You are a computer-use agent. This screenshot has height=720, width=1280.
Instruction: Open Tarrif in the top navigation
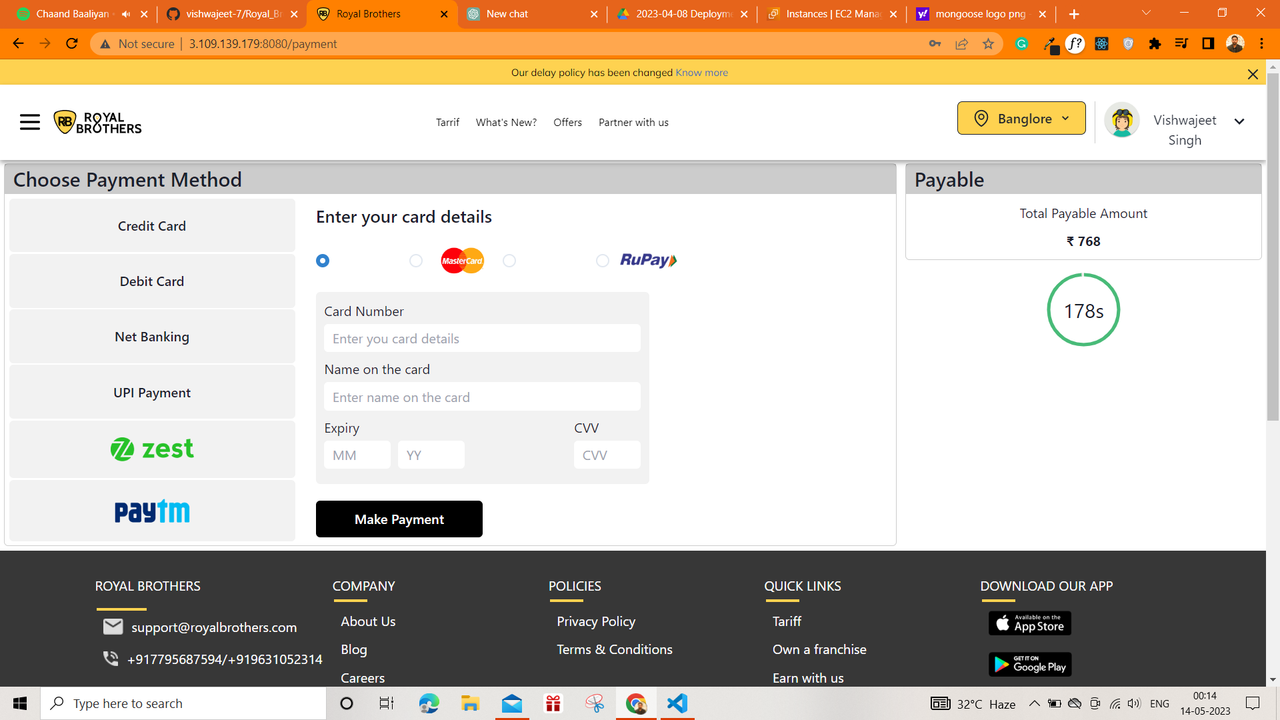[x=447, y=122]
